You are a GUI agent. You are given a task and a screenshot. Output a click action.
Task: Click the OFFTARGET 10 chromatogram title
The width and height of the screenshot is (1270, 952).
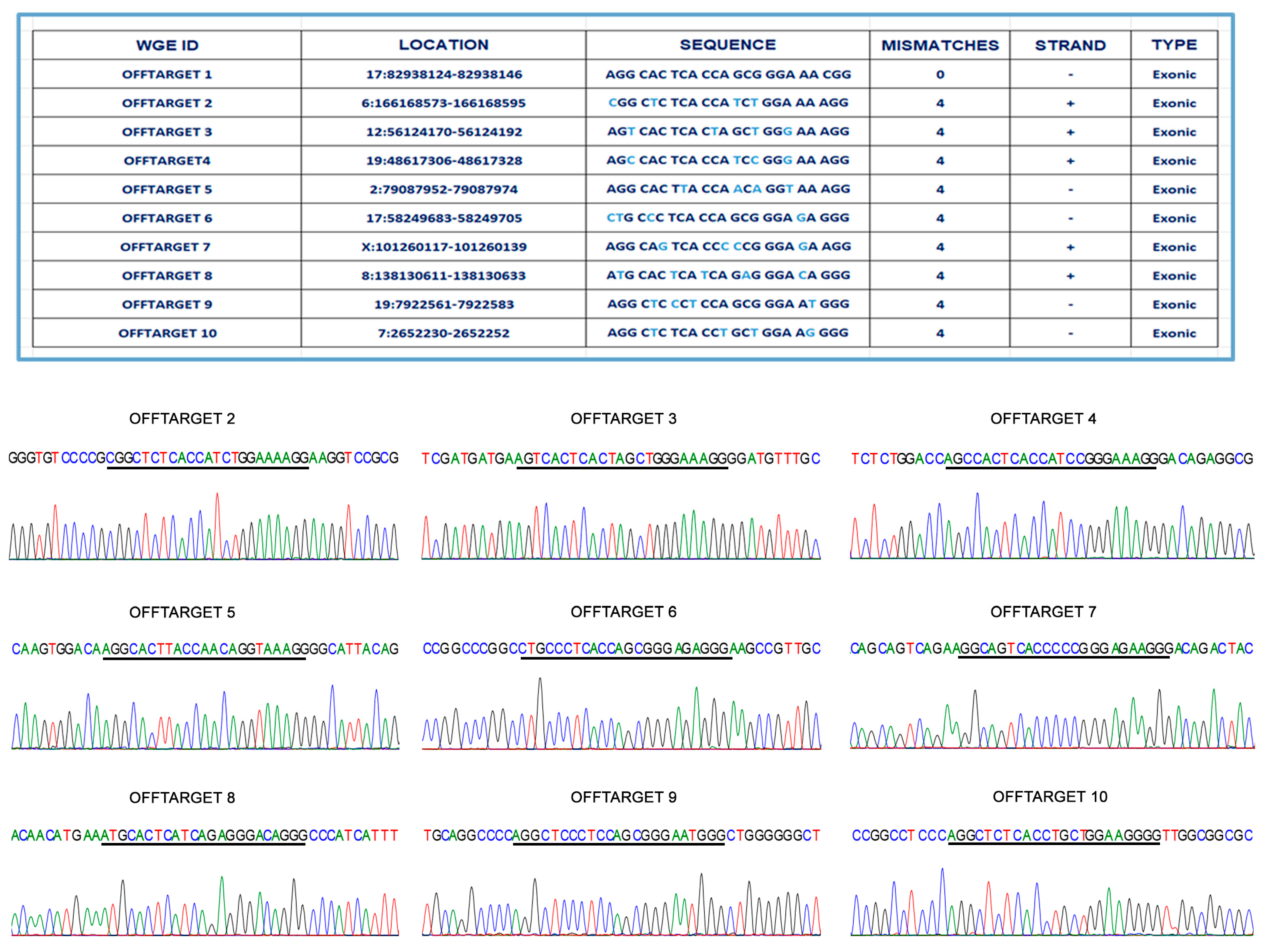pyautogui.click(x=1050, y=797)
